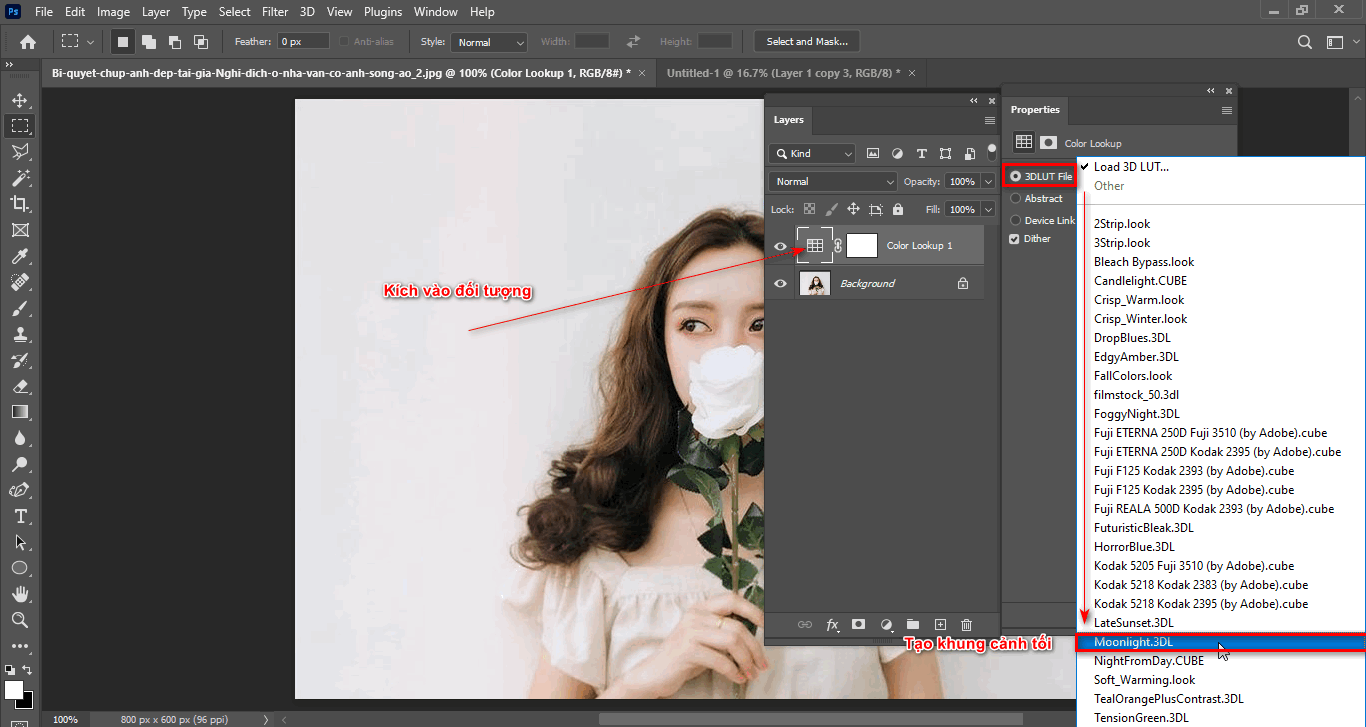Open the Kind filter dropdown
The width and height of the screenshot is (1366, 727).
click(811, 153)
